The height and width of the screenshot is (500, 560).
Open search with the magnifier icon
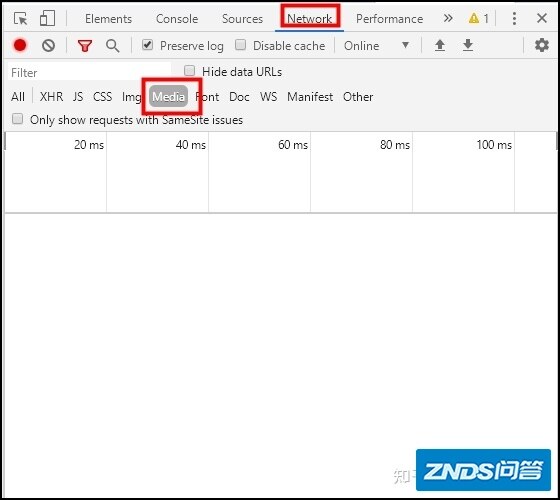point(112,46)
